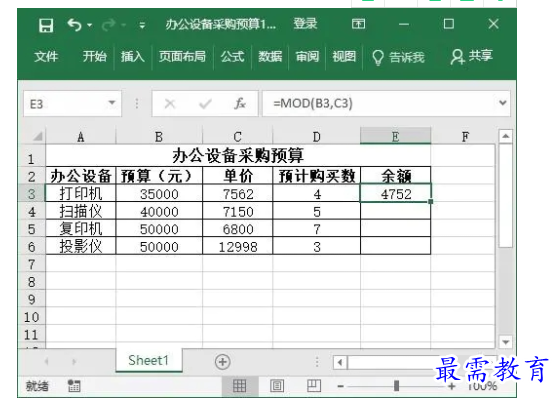Click cell 打印机

click(x=81, y=194)
